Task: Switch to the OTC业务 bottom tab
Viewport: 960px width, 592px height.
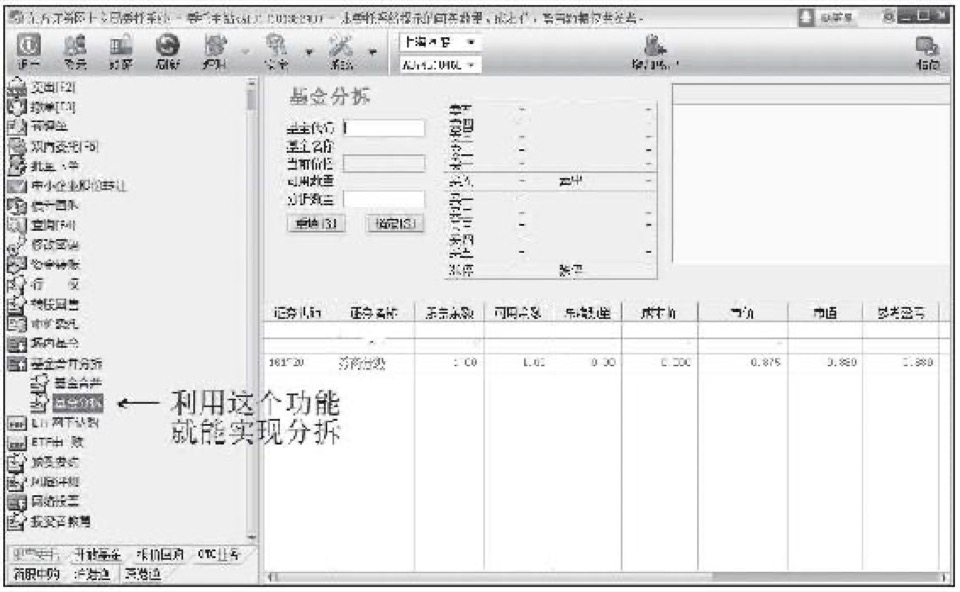Action: [x=219, y=555]
